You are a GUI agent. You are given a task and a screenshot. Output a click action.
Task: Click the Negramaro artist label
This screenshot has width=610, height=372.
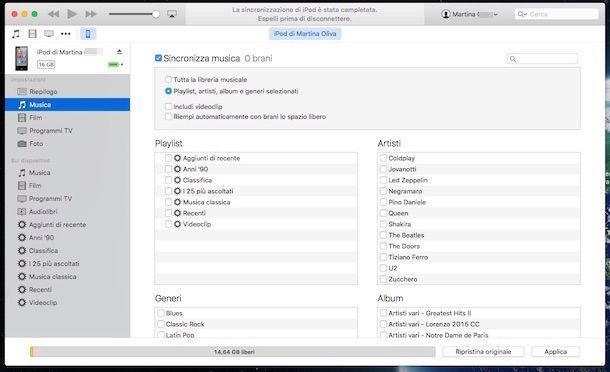(x=405, y=191)
